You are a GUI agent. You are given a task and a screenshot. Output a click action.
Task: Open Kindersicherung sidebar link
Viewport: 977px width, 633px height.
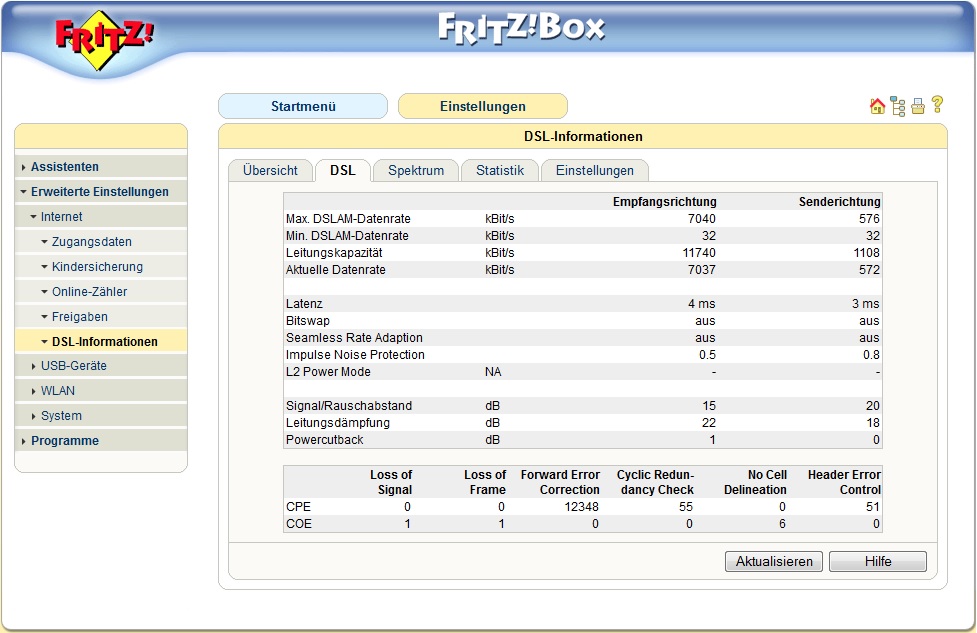point(97,267)
